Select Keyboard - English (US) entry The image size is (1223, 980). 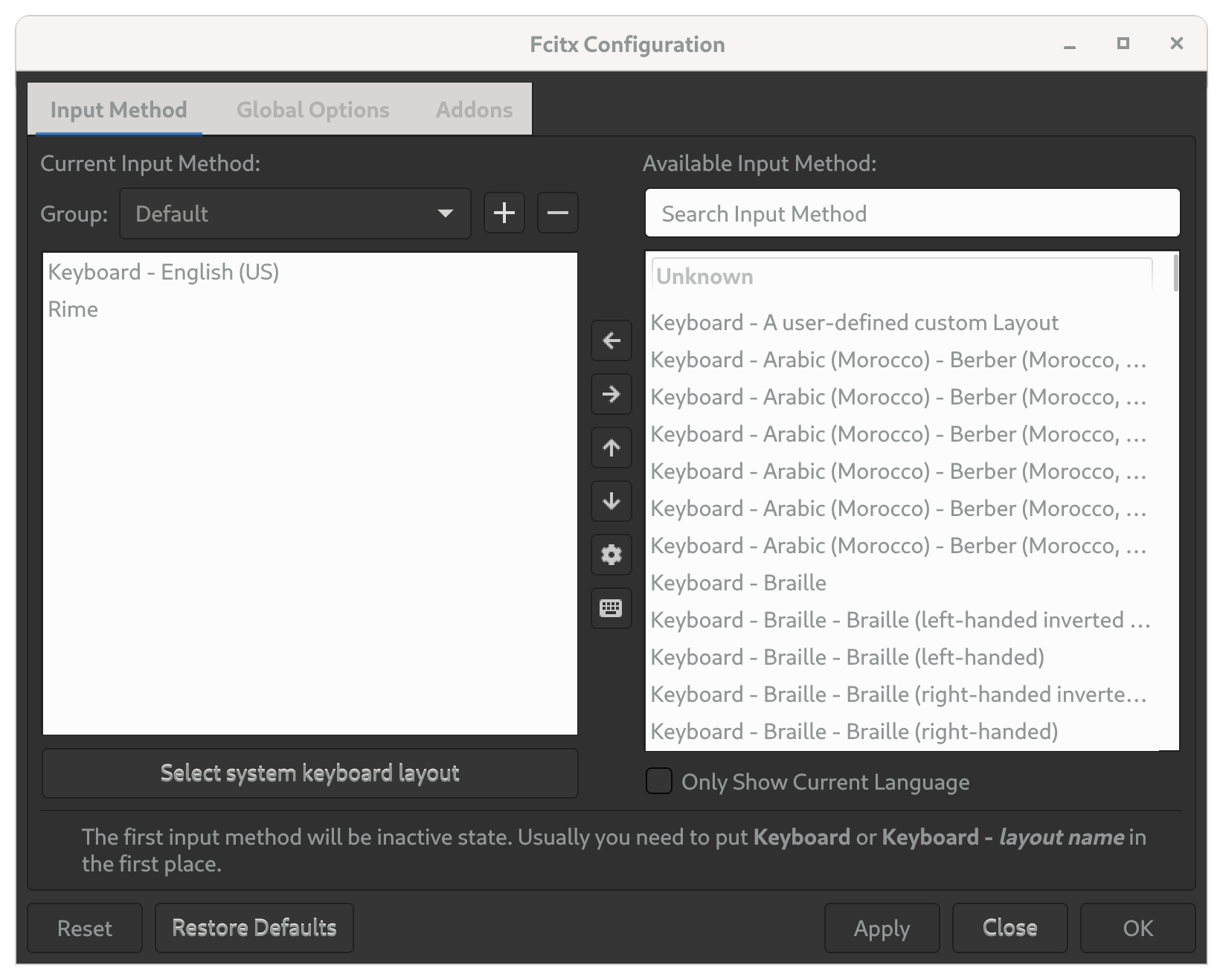[164, 272]
